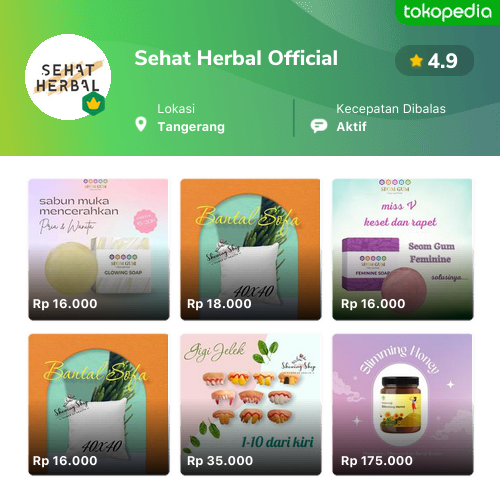Select the Tangerang location text
Screen dimensions: 500x500
click(x=191, y=127)
